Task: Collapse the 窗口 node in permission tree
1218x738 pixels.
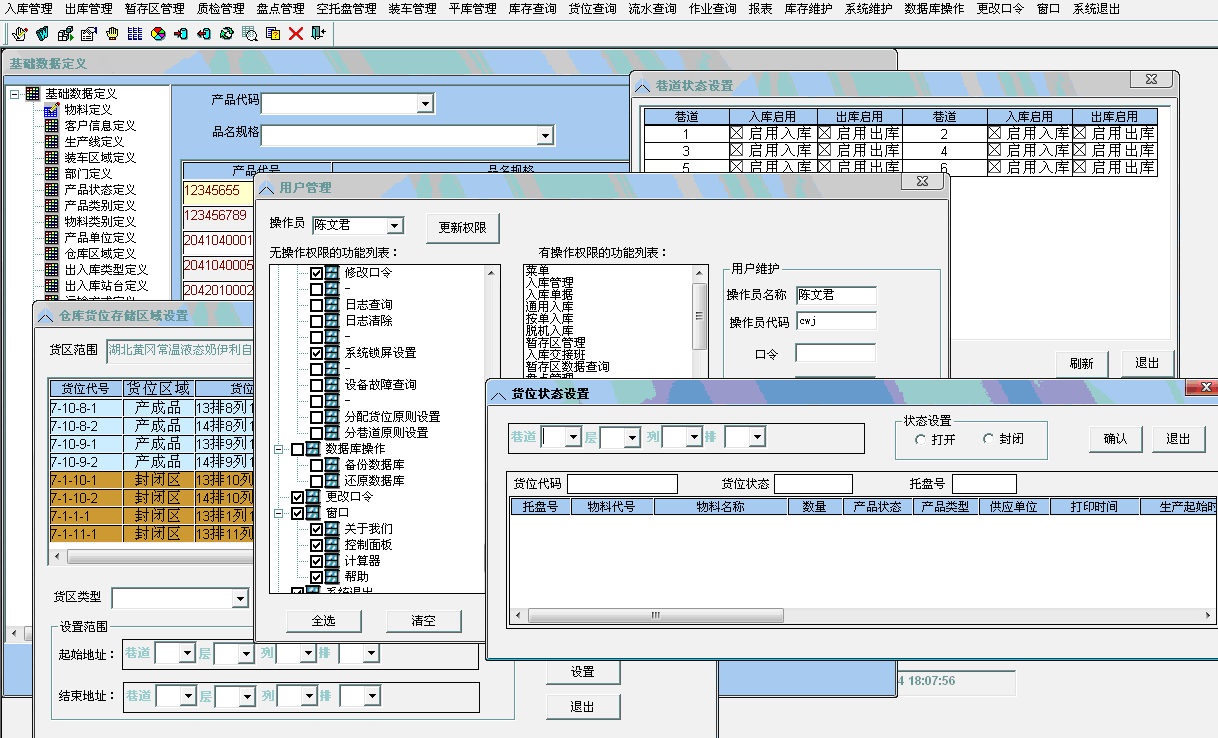Action: 279,513
